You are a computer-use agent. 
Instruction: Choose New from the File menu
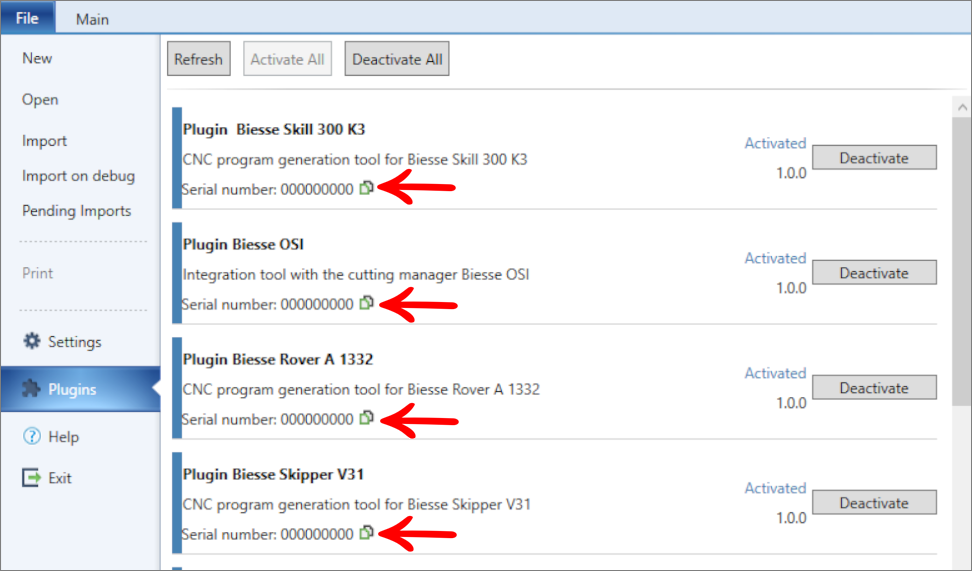pyautogui.click(x=37, y=58)
